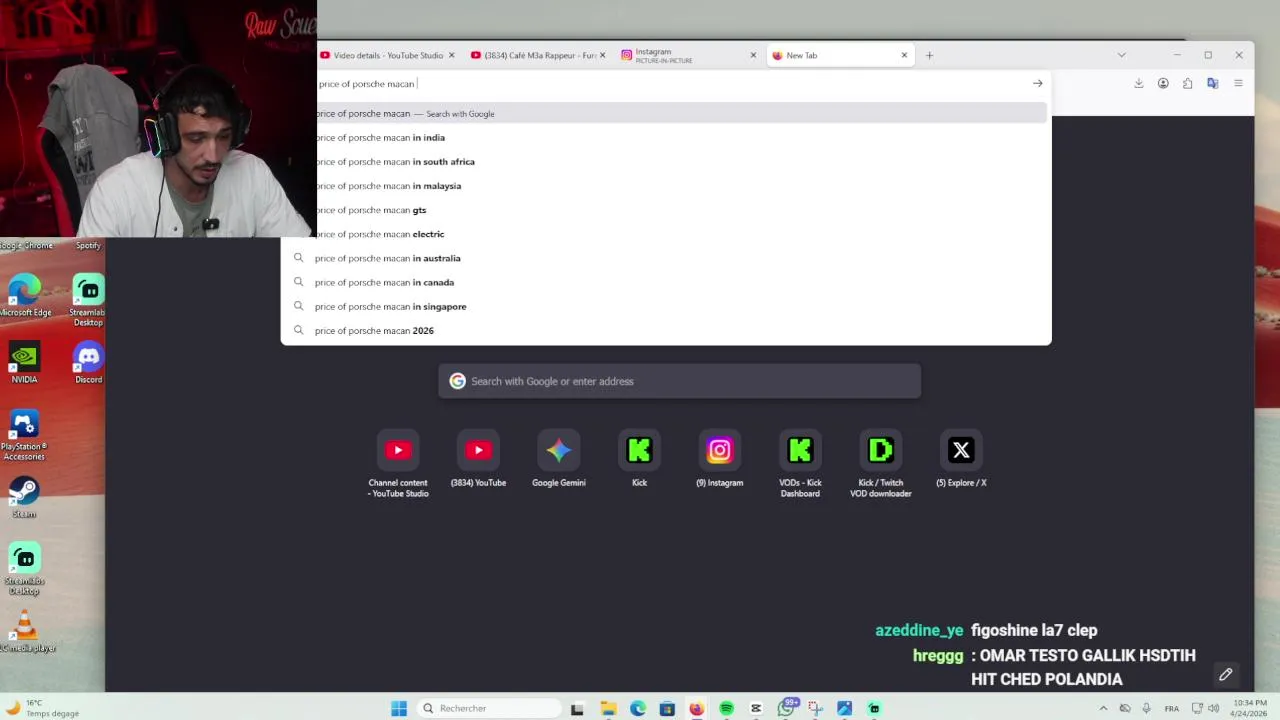Select suggestion 'in malaysia'
The width and height of the screenshot is (1280, 720).
pyautogui.click(x=682, y=186)
